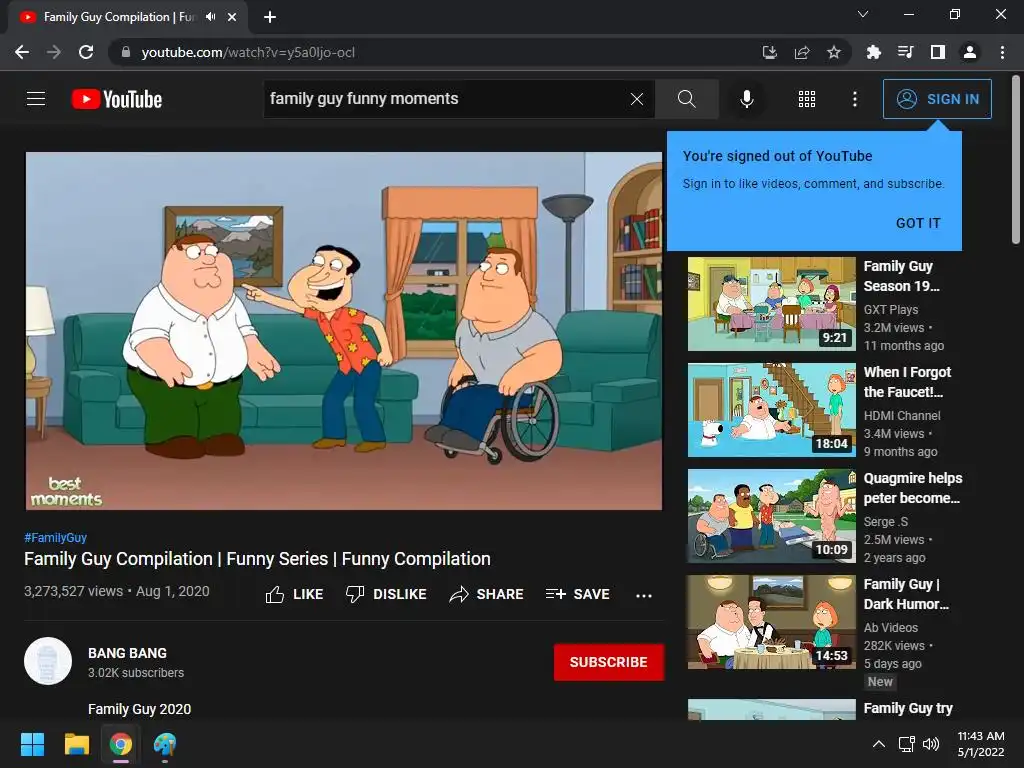Open the BANG BANG channel avatar
Image resolution: width=1024 pixels, height=768 pixels.
(x=48, y=661)
